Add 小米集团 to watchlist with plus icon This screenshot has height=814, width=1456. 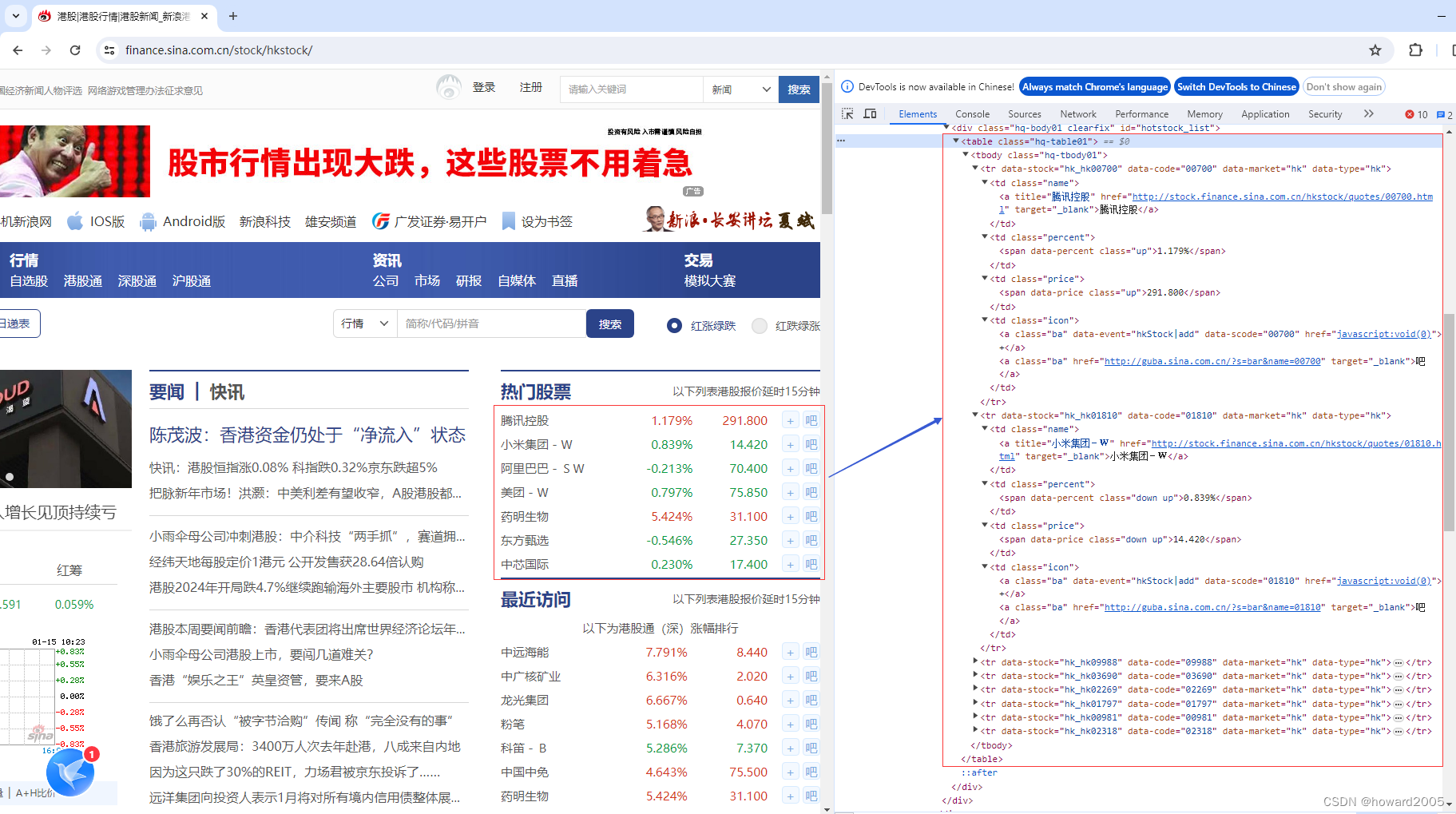[790, 445]
